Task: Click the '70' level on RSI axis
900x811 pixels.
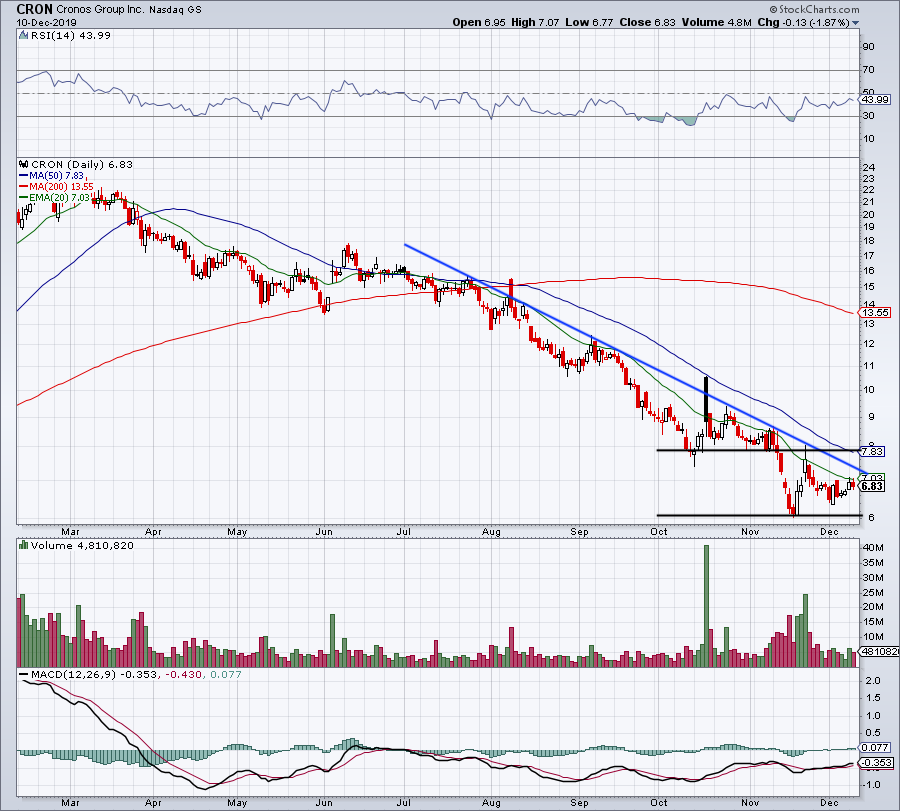Action: (x=869, y=69)
